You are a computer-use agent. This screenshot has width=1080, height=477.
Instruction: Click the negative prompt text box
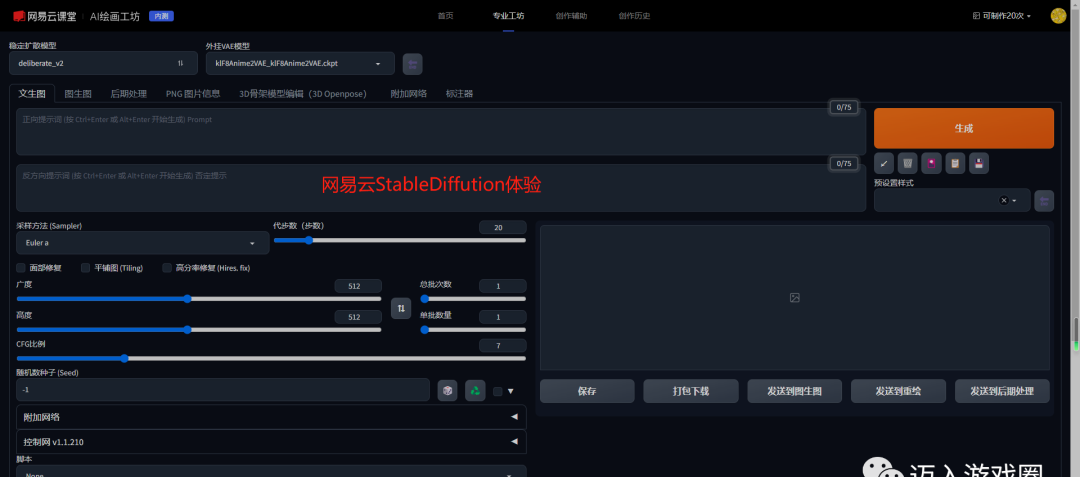[x=441, y=188]
